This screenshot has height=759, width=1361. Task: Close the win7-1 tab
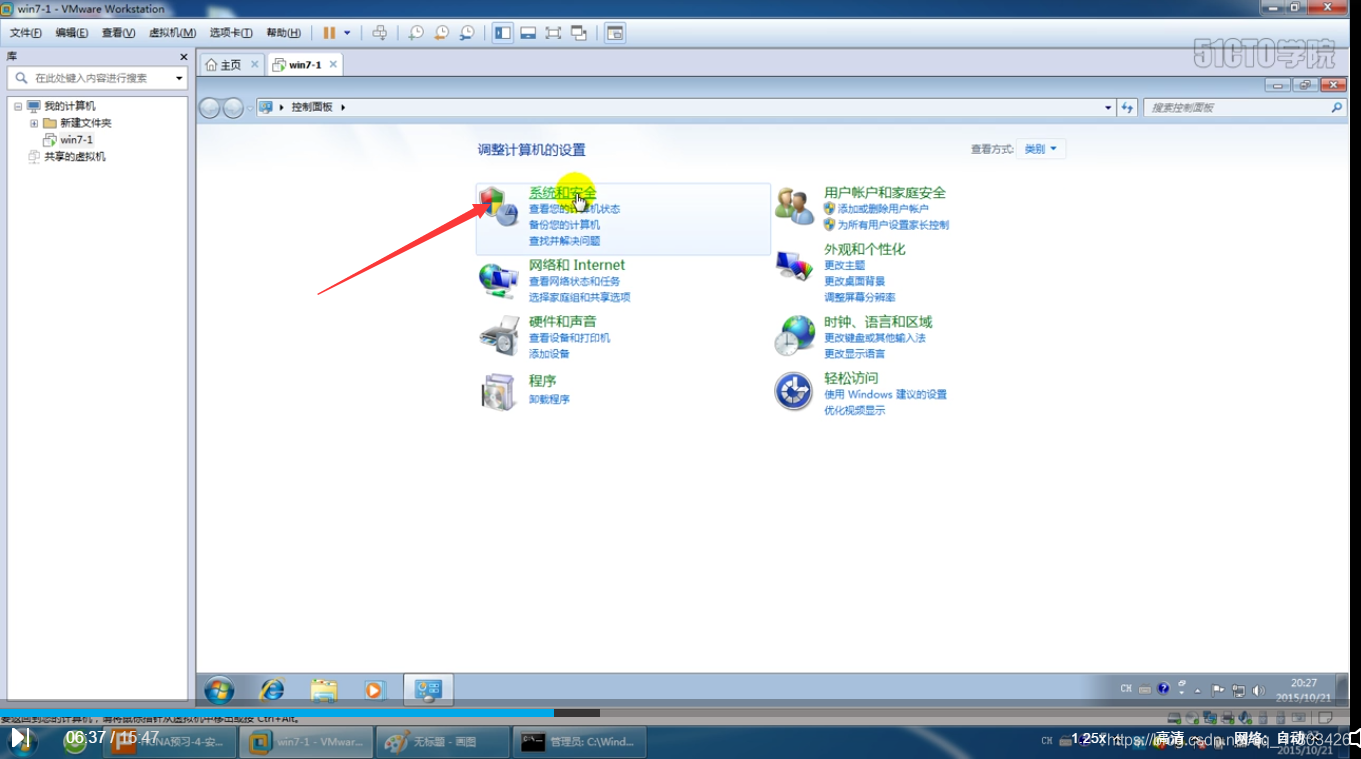click(333, 64)
